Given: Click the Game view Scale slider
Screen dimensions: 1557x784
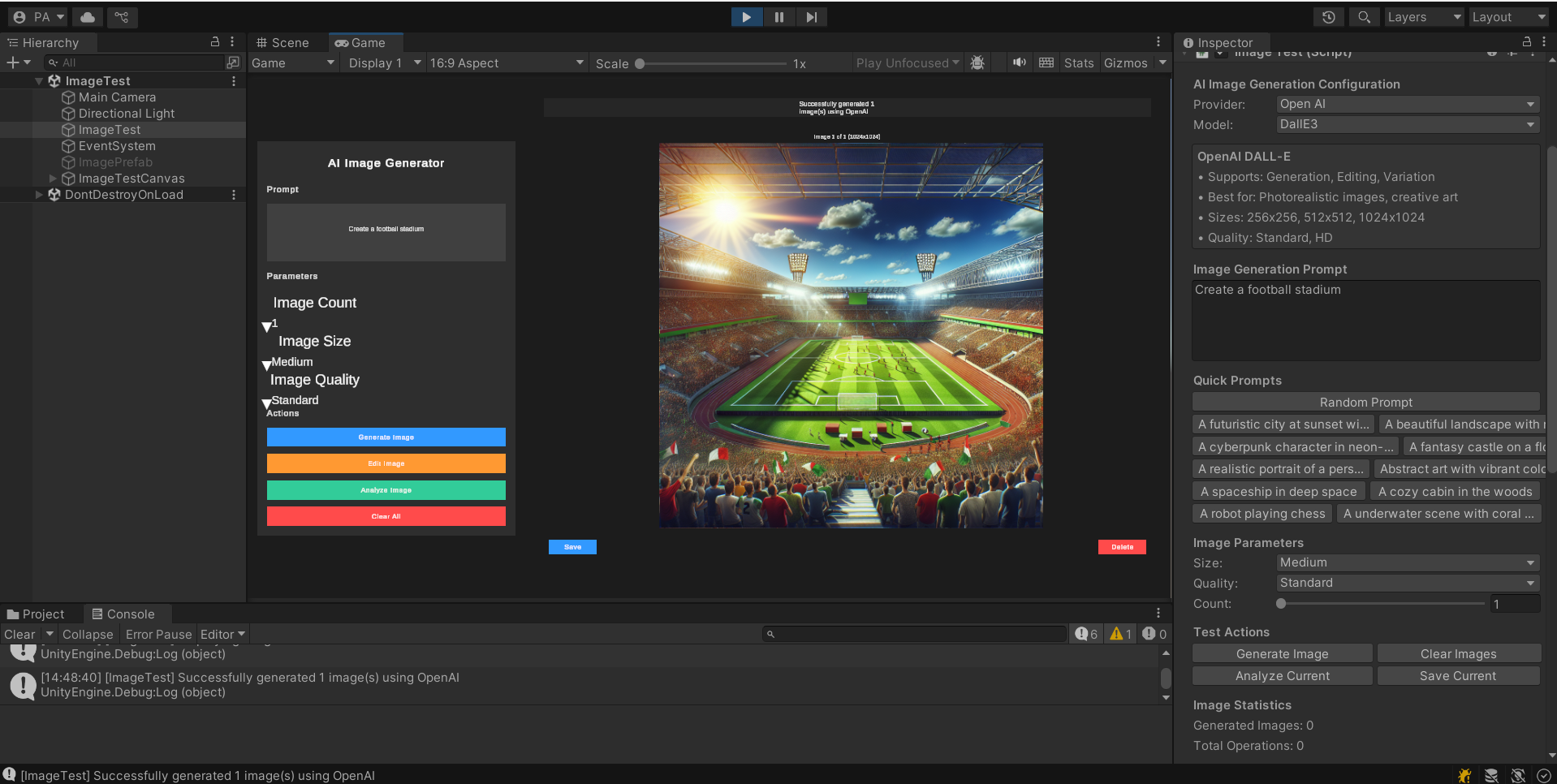Looking at the screenshot, I should pyautogui.click(x=712, y=63).
